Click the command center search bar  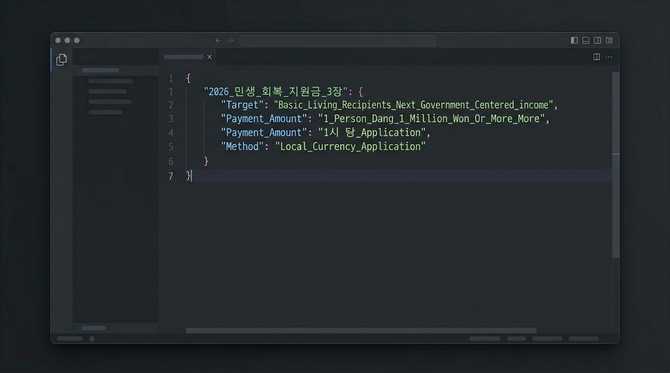tap(338, 41)
